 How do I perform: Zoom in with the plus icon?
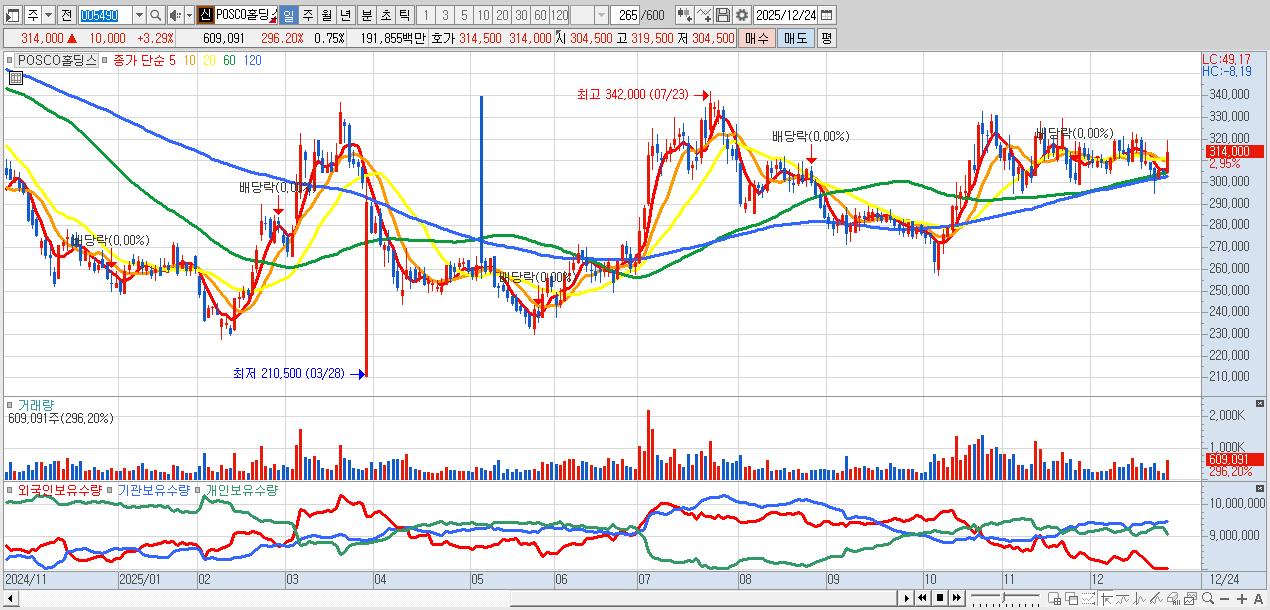pyautogui.click(x=1241, y=599)
